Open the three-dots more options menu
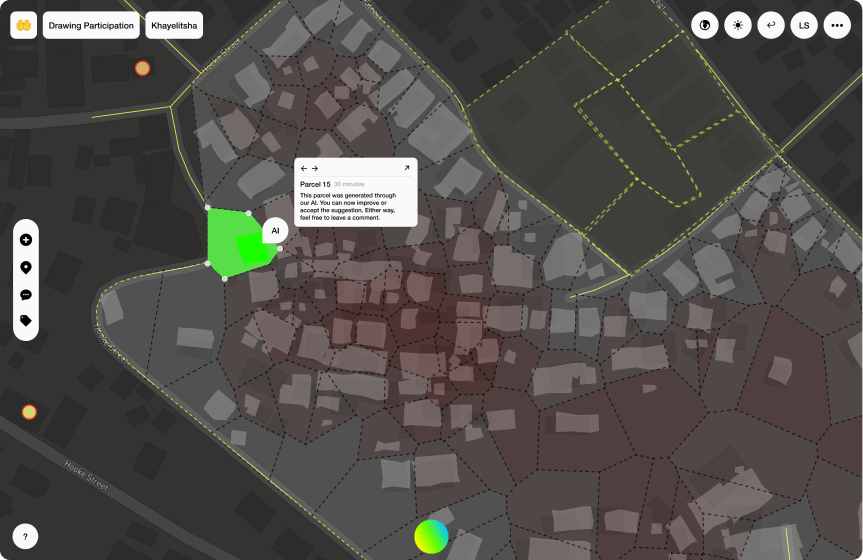 point(836,25)
